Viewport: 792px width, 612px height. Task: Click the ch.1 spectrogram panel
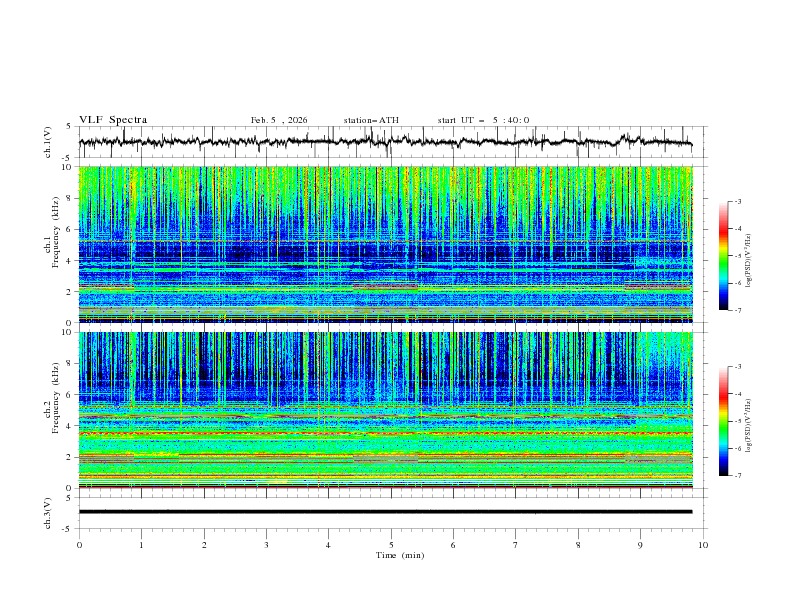385,244
